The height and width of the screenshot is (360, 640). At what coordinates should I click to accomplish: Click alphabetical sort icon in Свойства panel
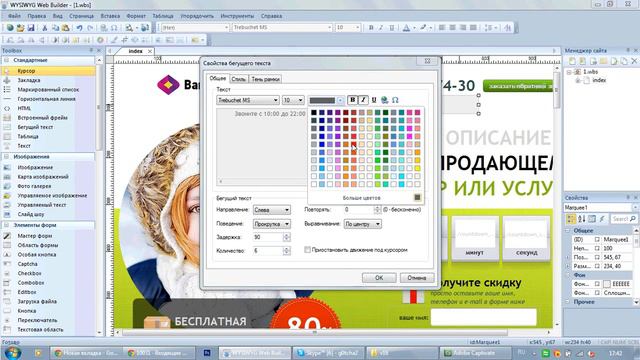pos(582,219)
